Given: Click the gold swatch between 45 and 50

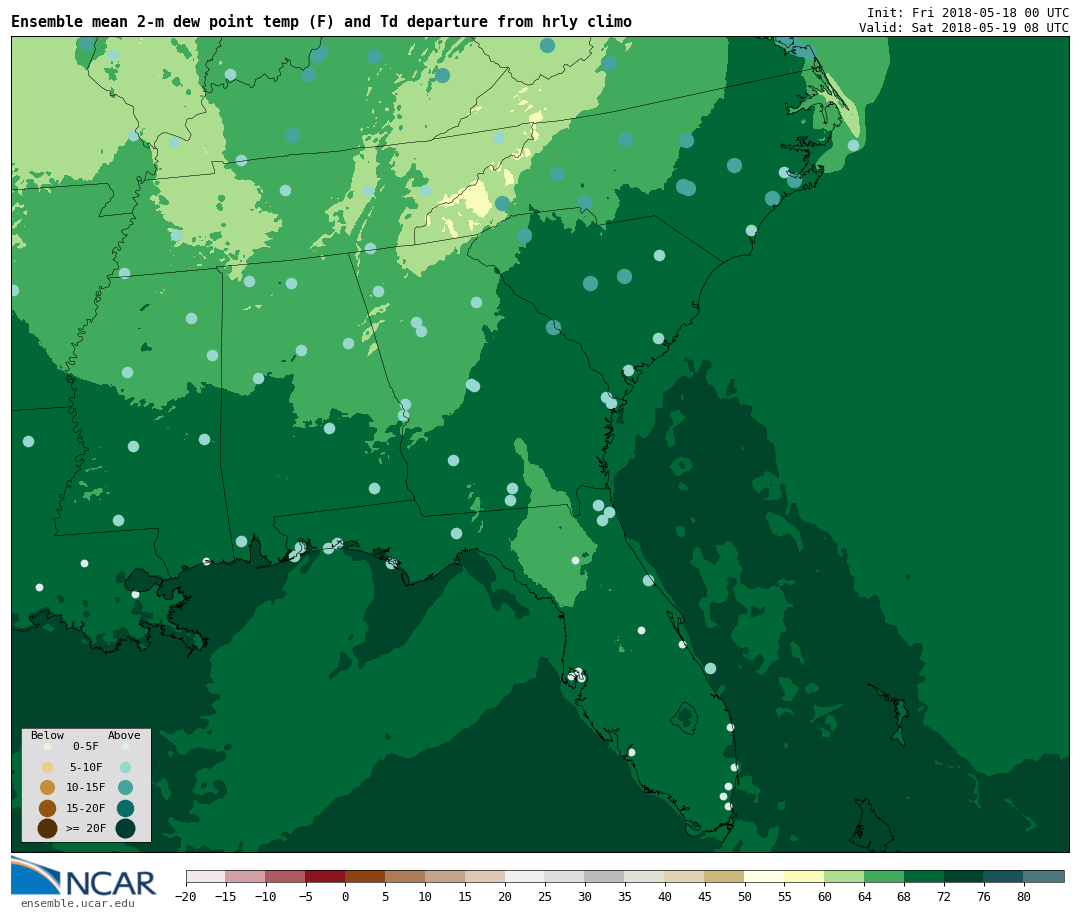Looking at the screenshot, I should 725,876.
